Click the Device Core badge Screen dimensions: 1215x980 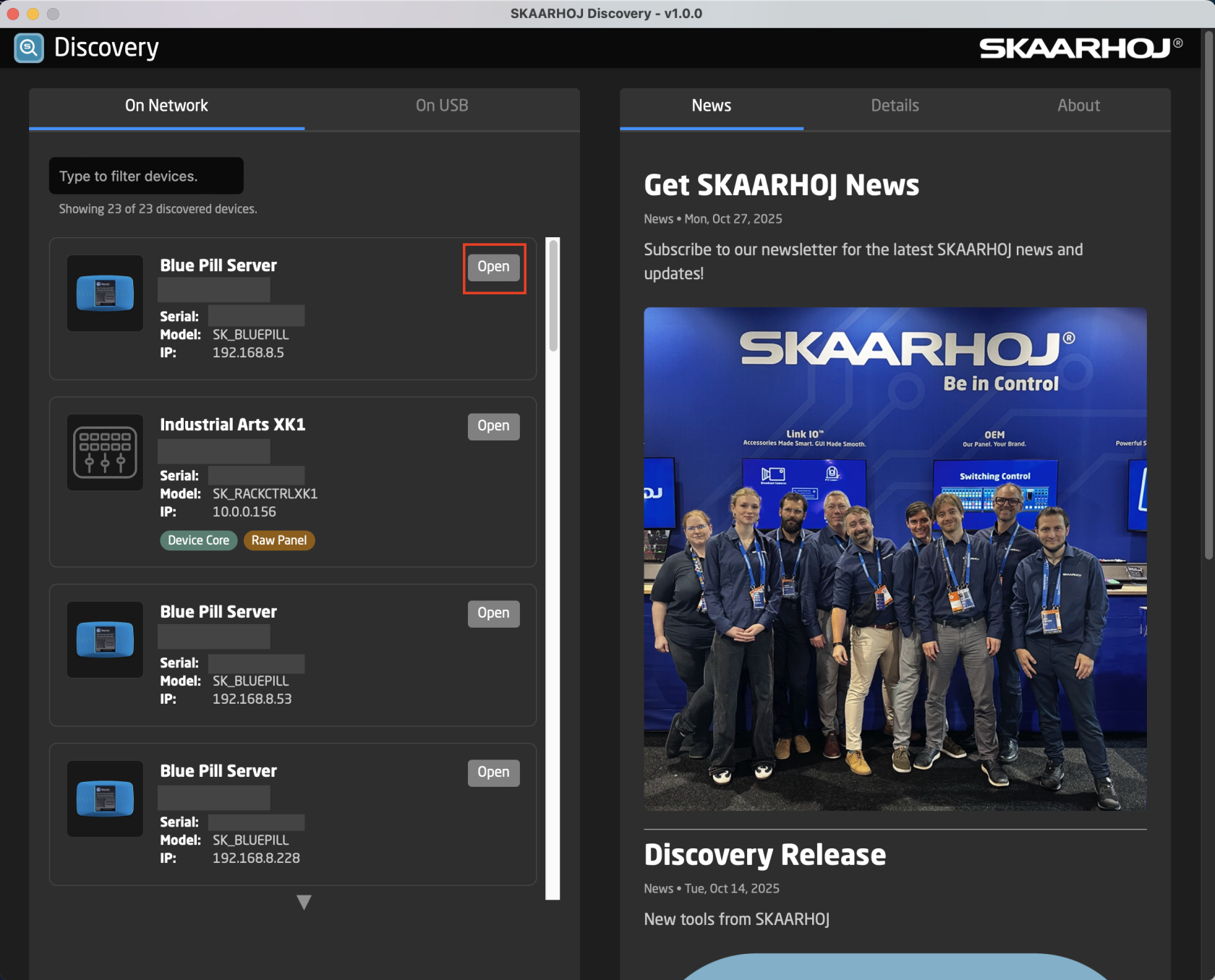click(x=198, y=540)
